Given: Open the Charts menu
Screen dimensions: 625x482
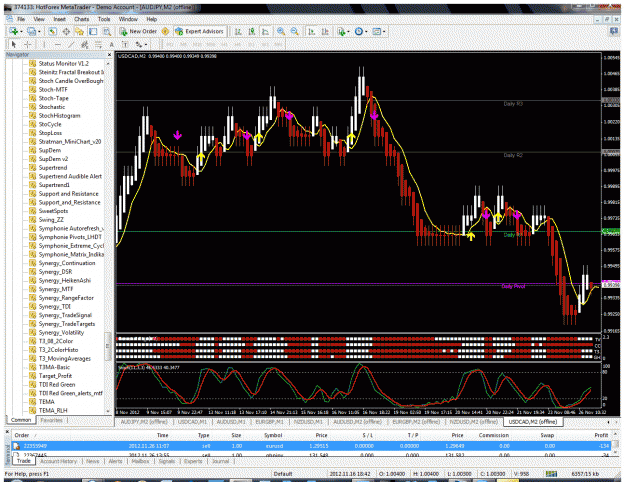Looking at the screenshot, I should pyautogui.click(x=82, y=19).
